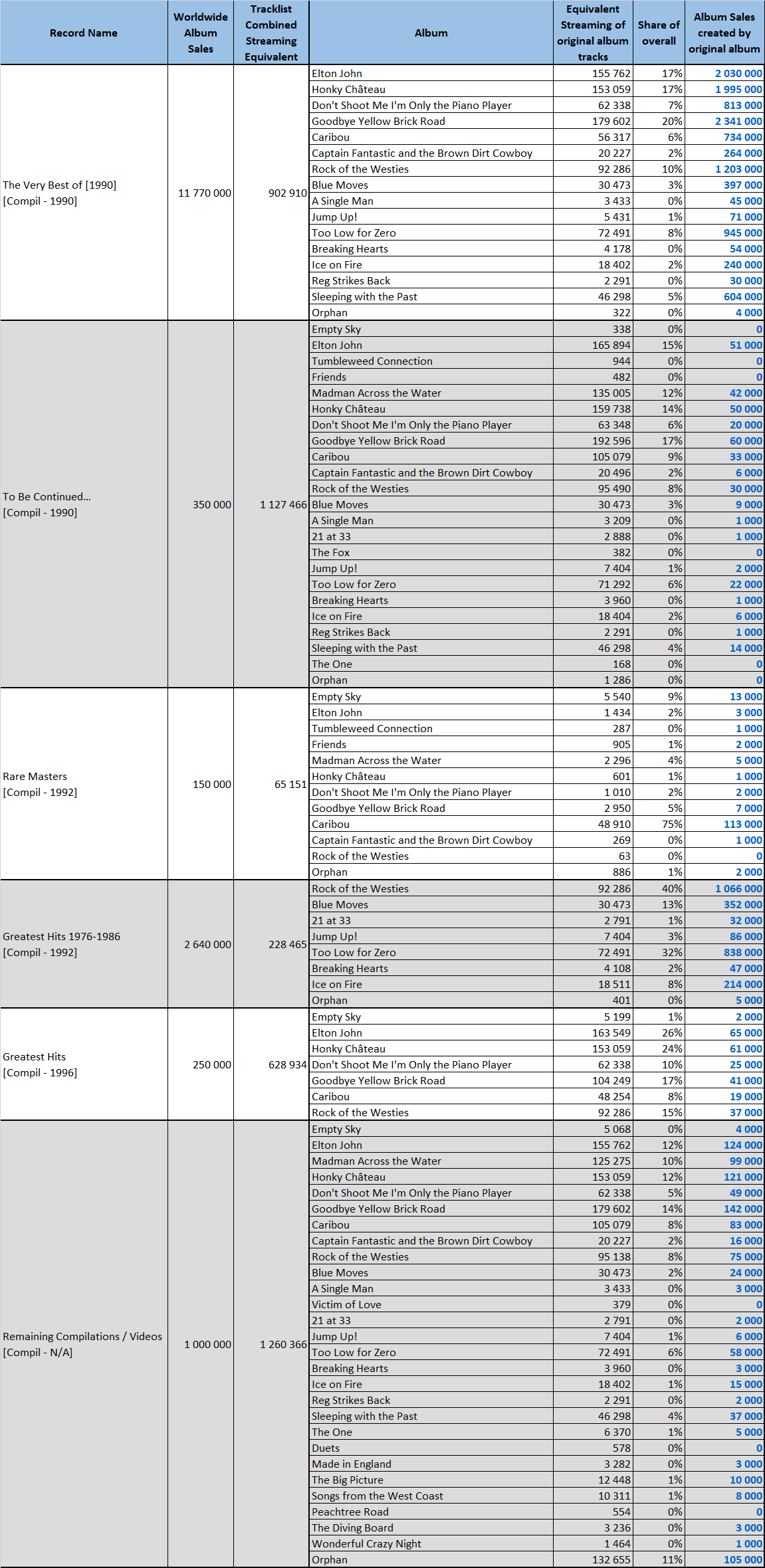Select the streaming value '135 005'
Image resolution: width=765 pixels, height=1568 pixels.
coord(611,393)
